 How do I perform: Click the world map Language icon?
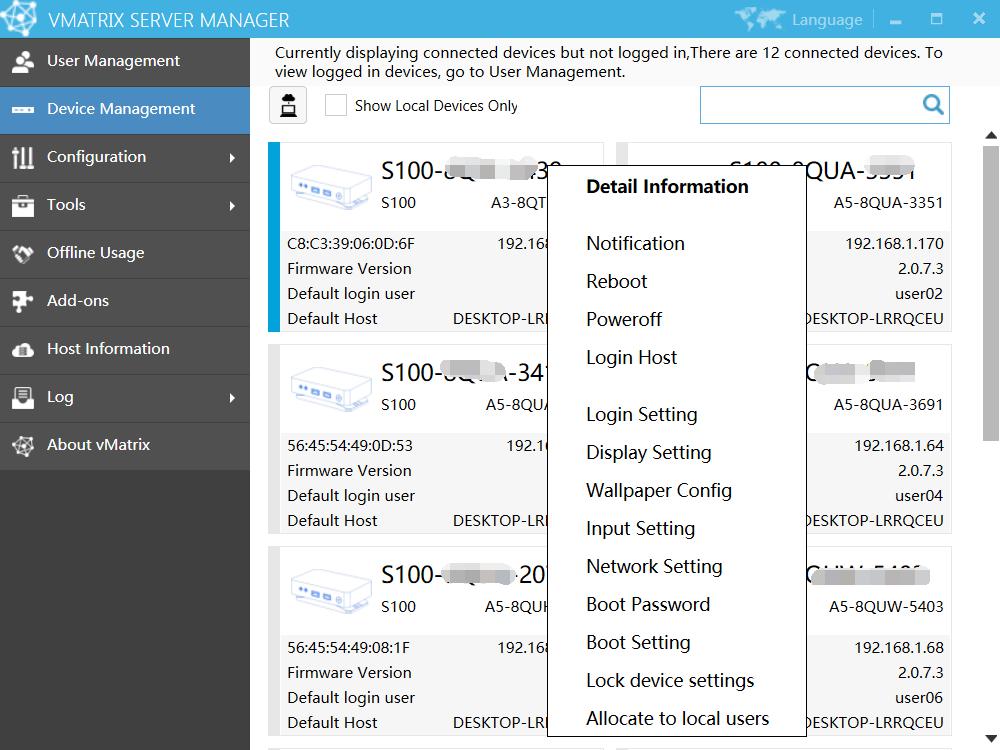[x=759, y=19]
